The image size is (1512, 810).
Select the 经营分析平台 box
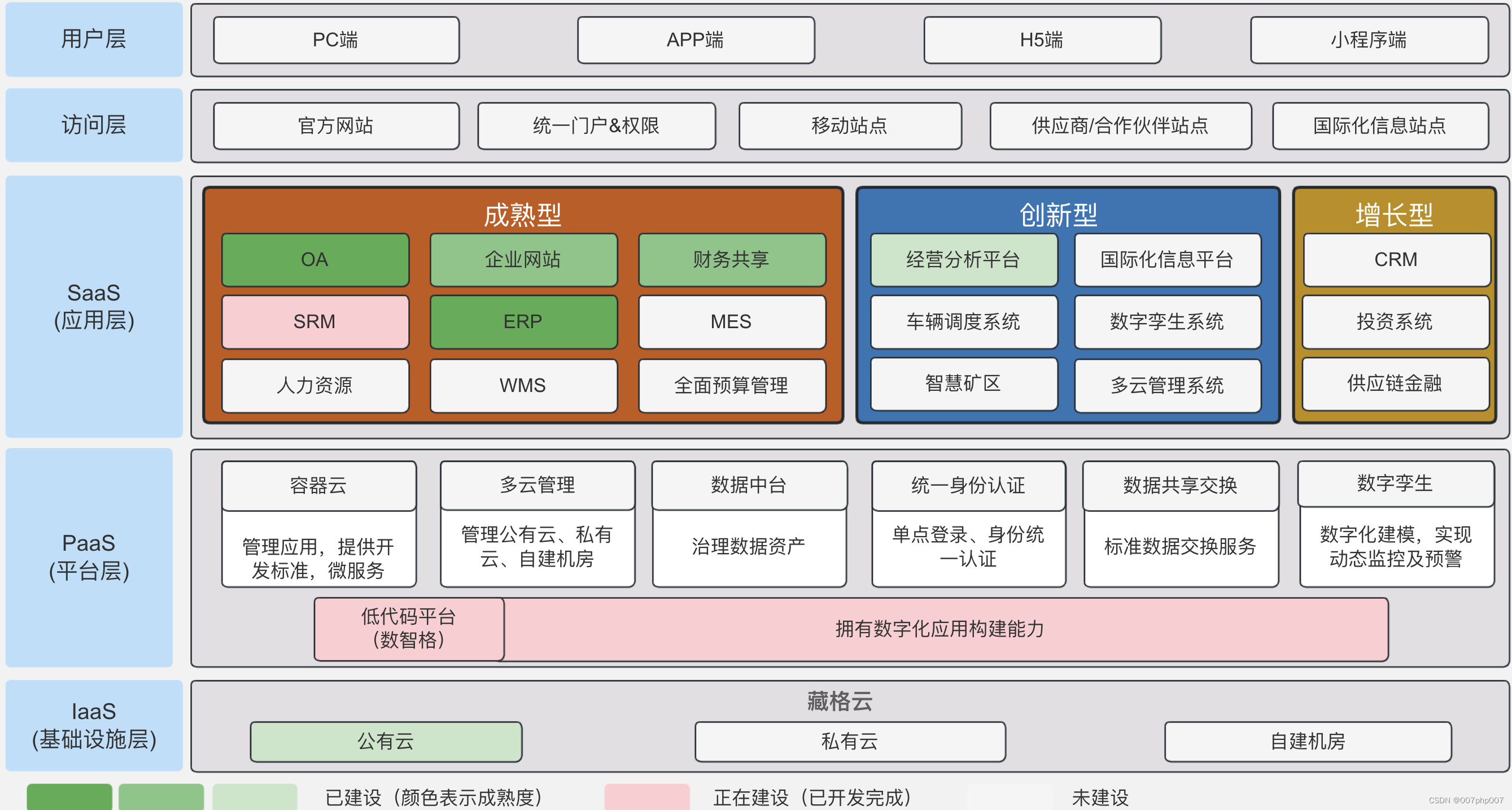[x=964, y=260]
